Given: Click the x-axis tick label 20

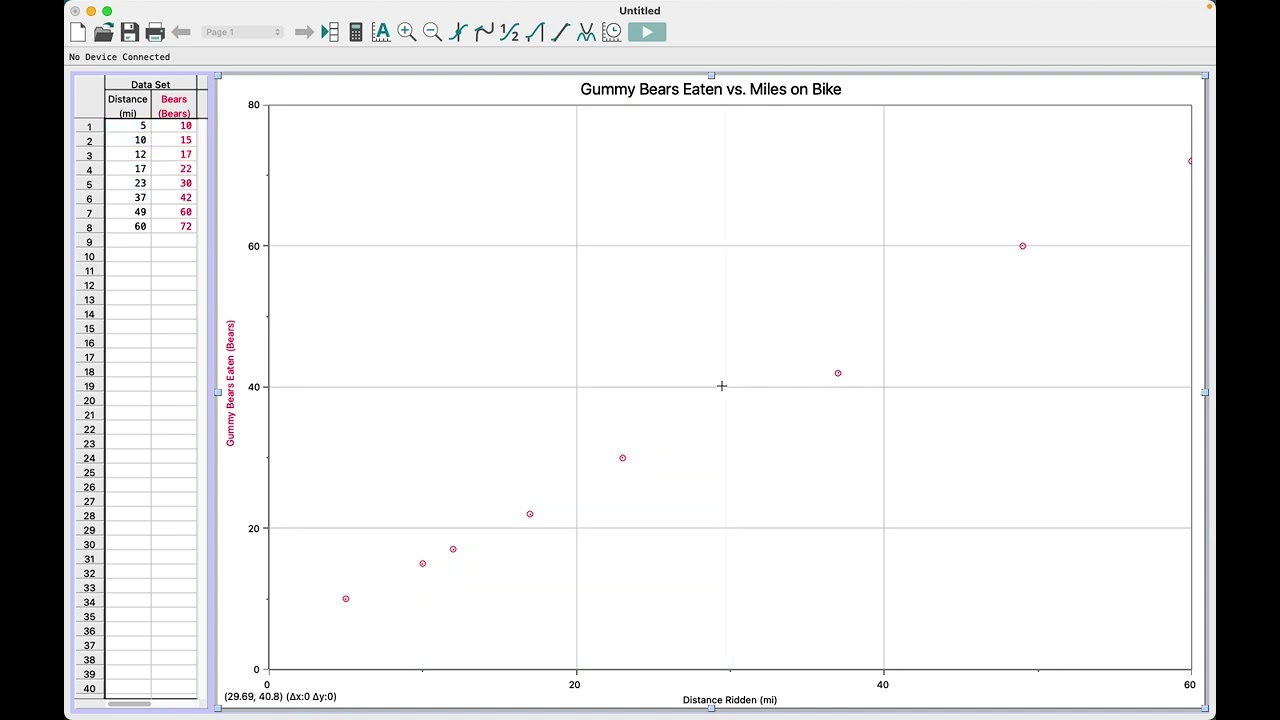Looking at the screenshot, I should (x=574, y=685).
